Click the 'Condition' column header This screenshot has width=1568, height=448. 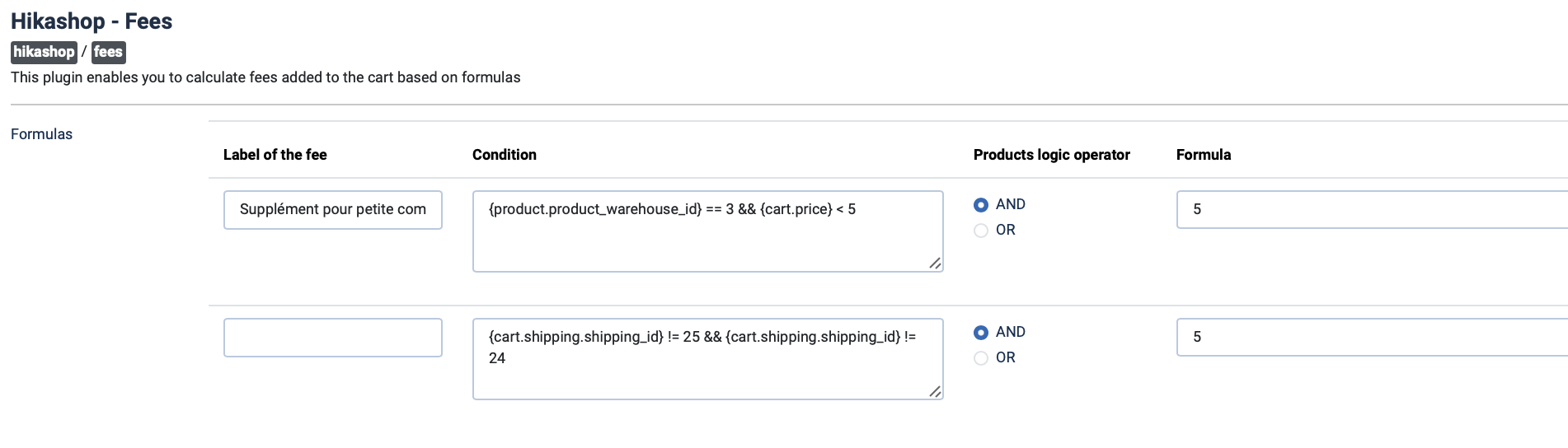(x=504, y=155)
